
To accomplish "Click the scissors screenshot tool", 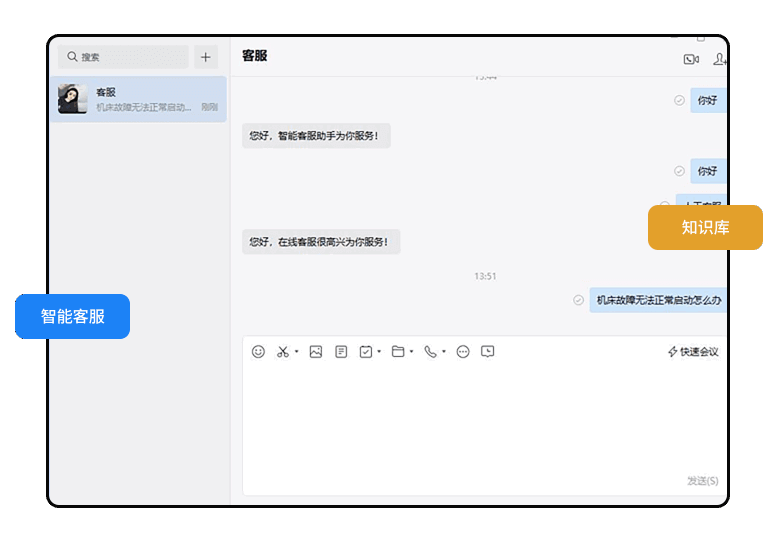I will pyautogui.click(x=283, y=352).
